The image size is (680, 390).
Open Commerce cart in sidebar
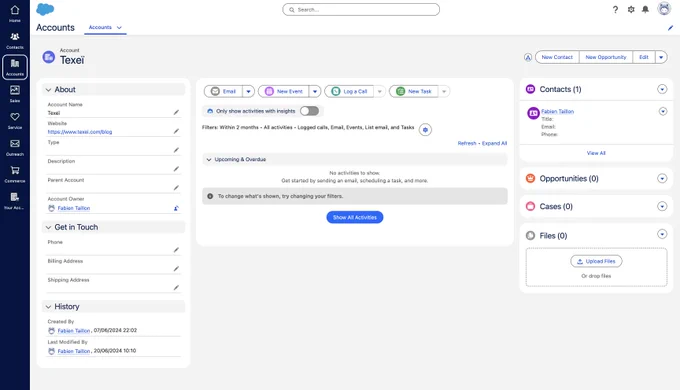click(15, 174)
